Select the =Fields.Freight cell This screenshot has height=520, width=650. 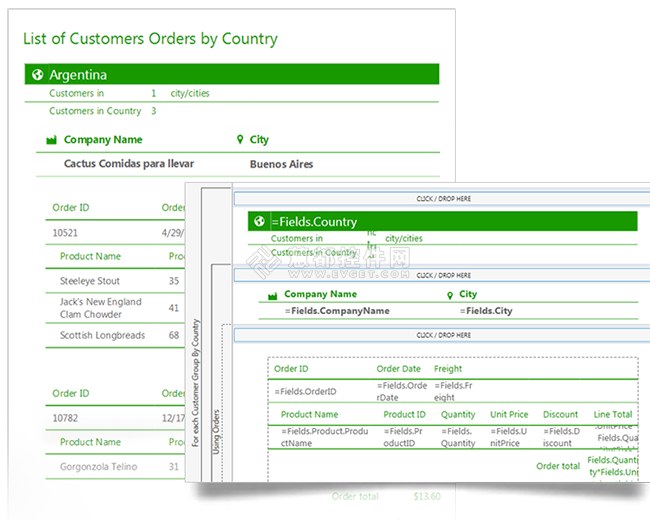pos(453,391)
